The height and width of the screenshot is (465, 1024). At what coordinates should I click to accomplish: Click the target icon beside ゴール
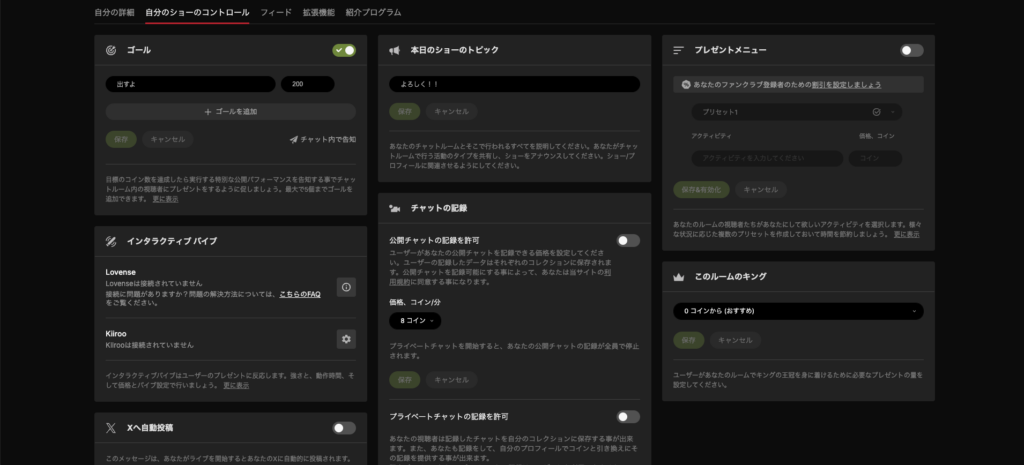[x=111, y=50]
